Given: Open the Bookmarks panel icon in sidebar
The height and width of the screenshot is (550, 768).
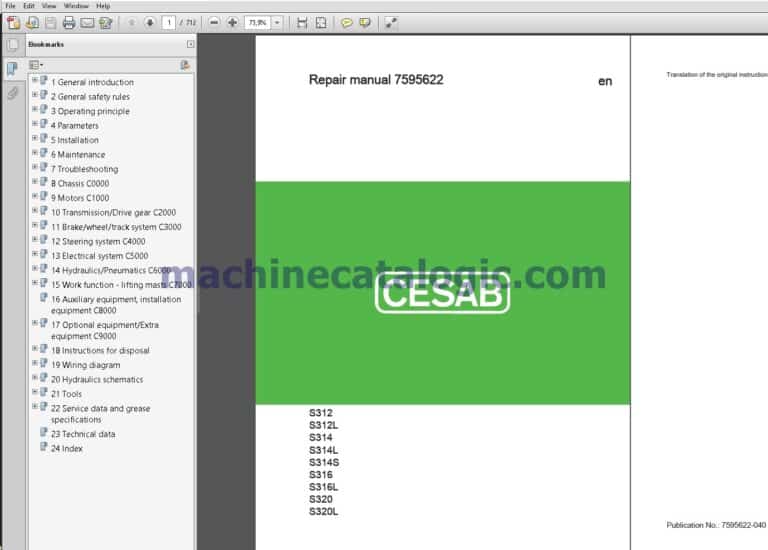Looking at the screenshot, I should (13, 69).
